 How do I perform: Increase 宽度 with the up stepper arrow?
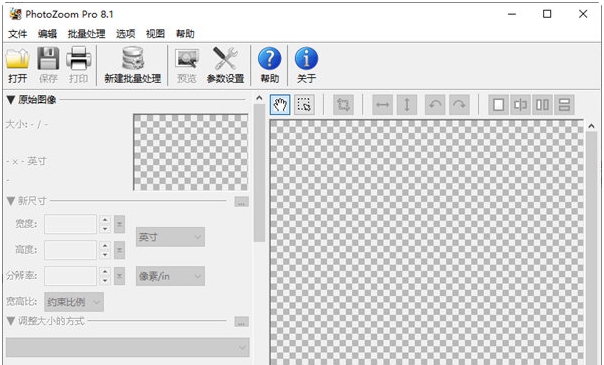tap(105, 220)
